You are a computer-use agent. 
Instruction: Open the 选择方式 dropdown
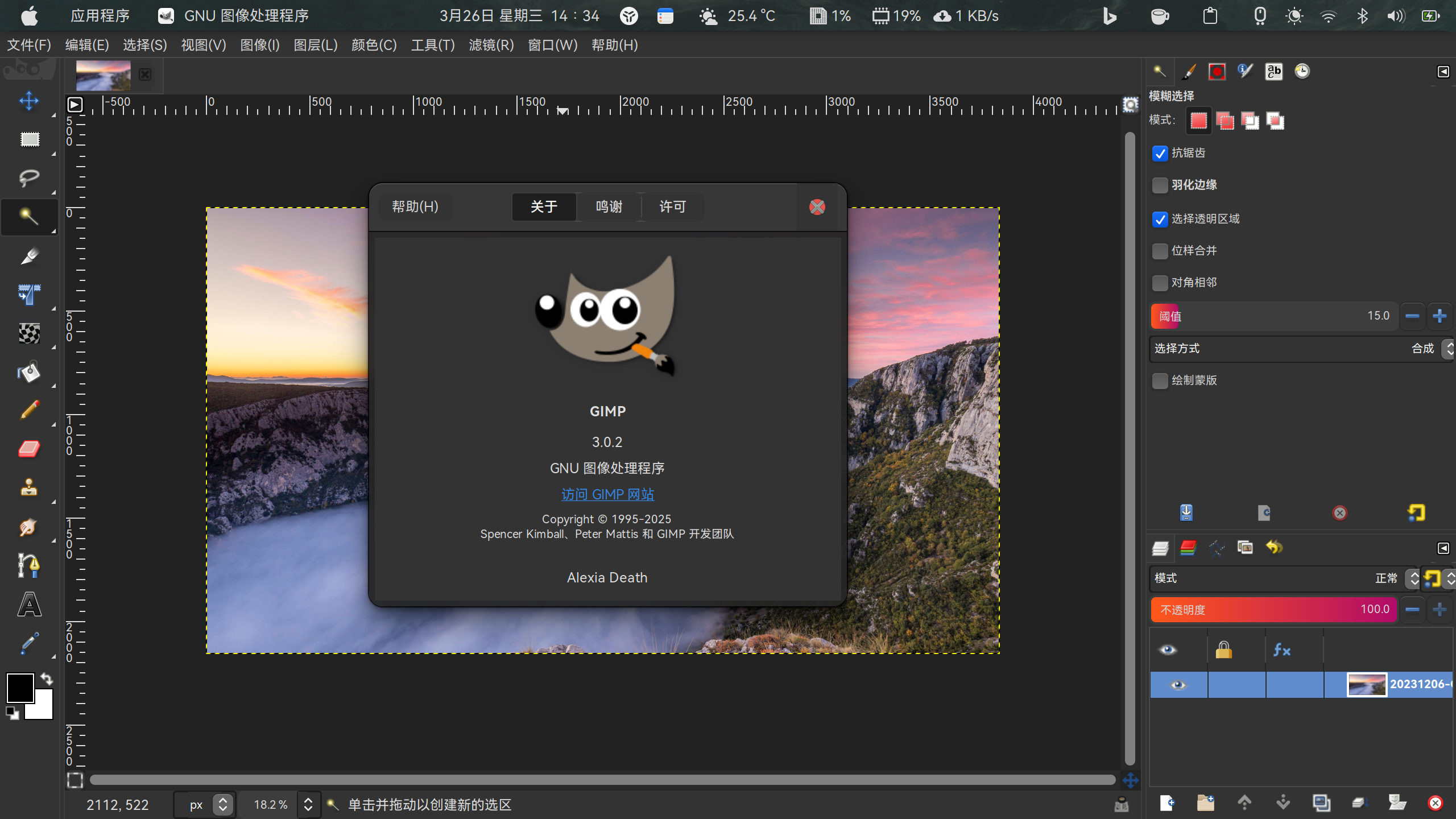click(1302, 349)
